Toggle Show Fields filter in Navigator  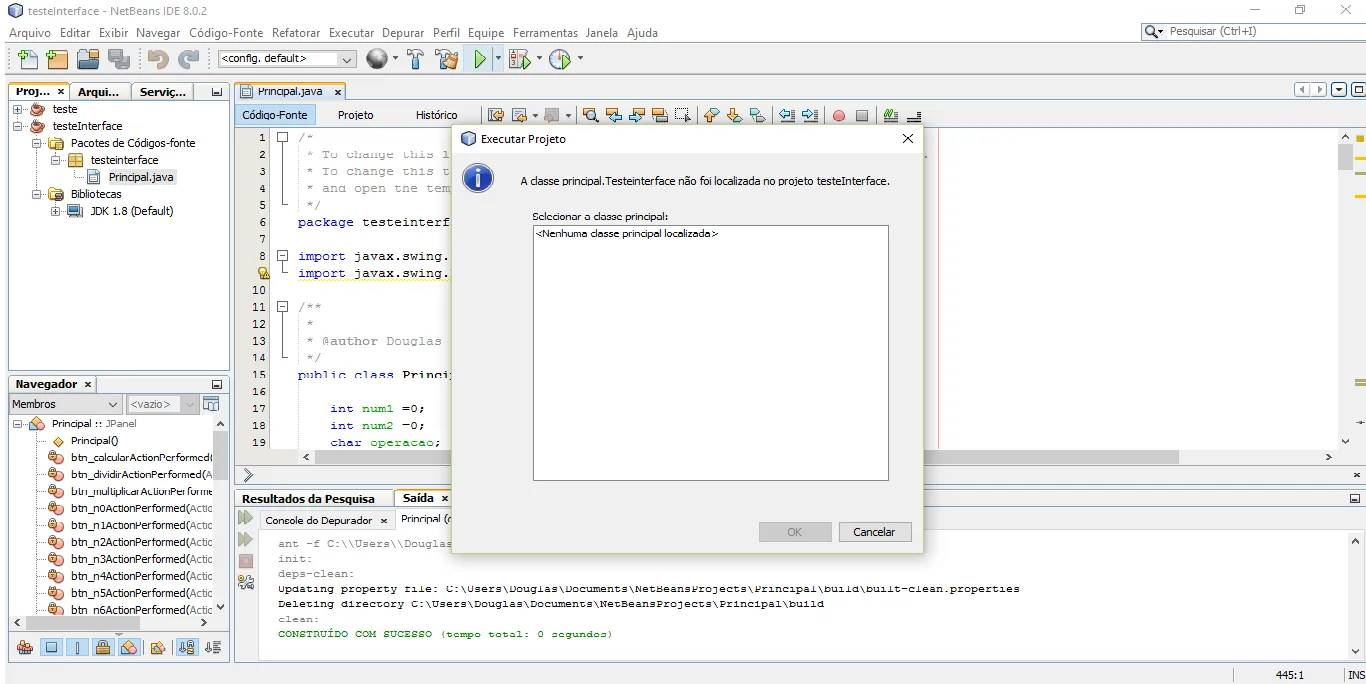(x=52, y=647)
